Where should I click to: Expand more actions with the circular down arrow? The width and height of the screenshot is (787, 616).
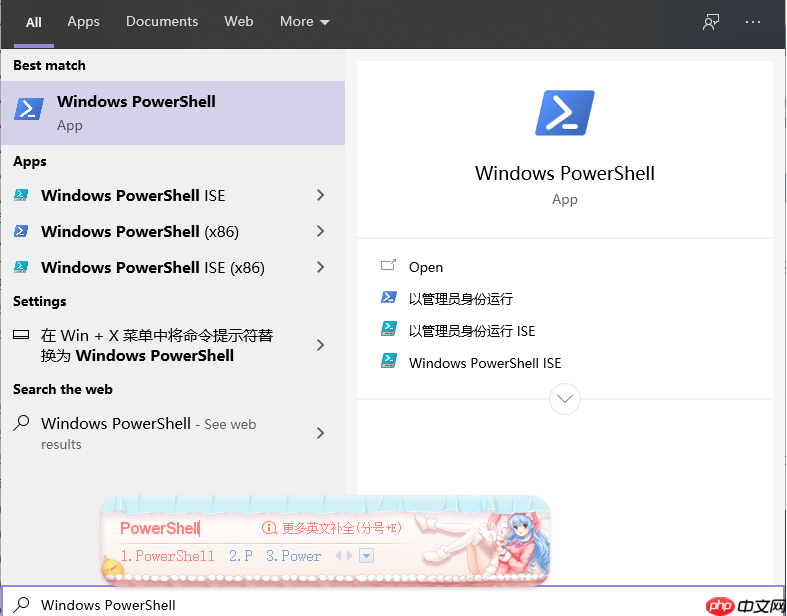coord(565,399)
